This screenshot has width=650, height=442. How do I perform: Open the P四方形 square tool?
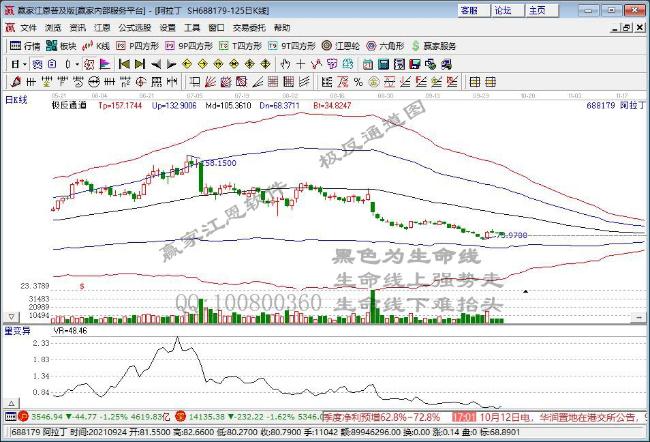137,46
